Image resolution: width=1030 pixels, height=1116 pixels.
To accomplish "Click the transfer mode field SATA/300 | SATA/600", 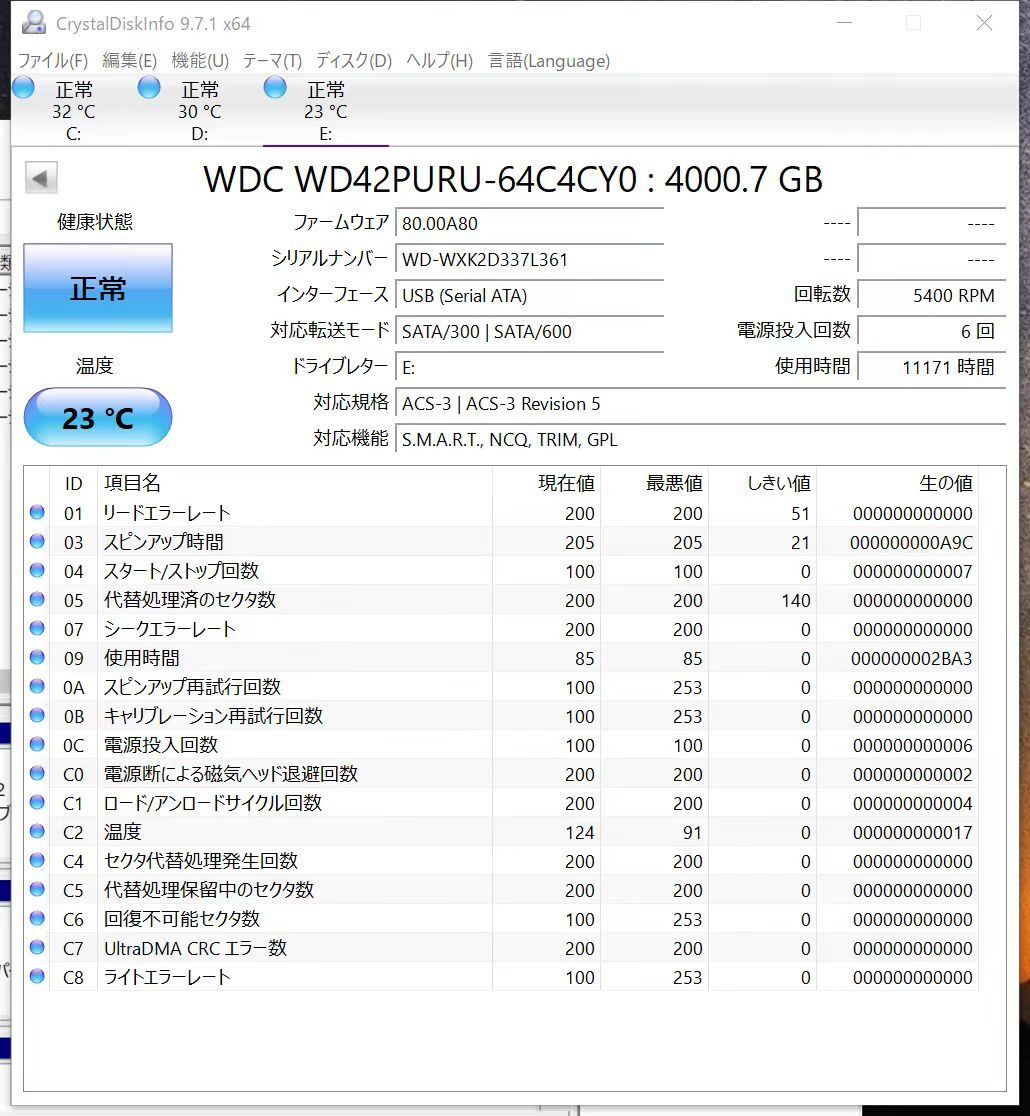I will click(530, 332).
